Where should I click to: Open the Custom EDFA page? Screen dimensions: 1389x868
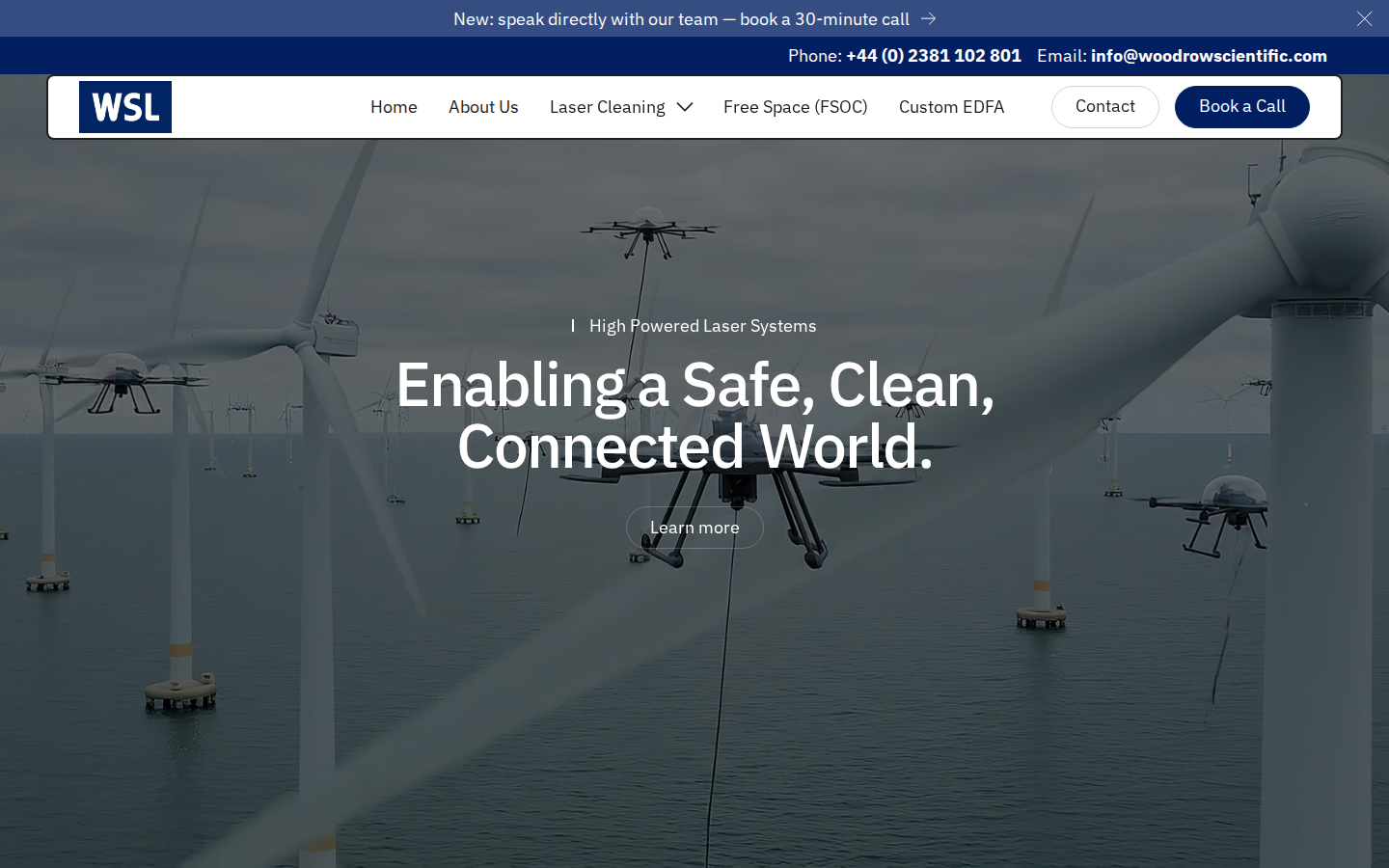[951, 107]
